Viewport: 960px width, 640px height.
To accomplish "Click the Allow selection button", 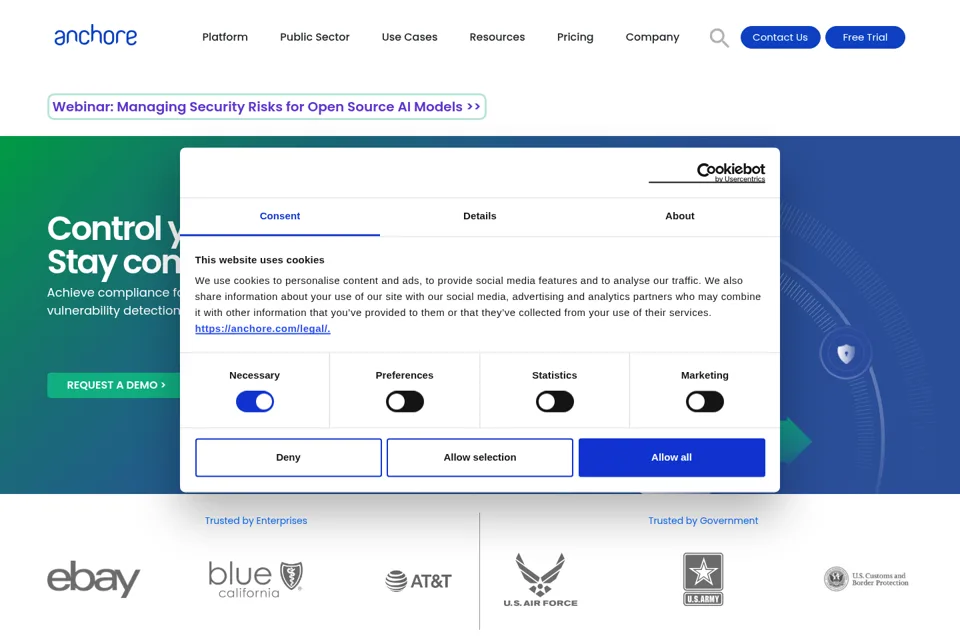I will point(480,457).
